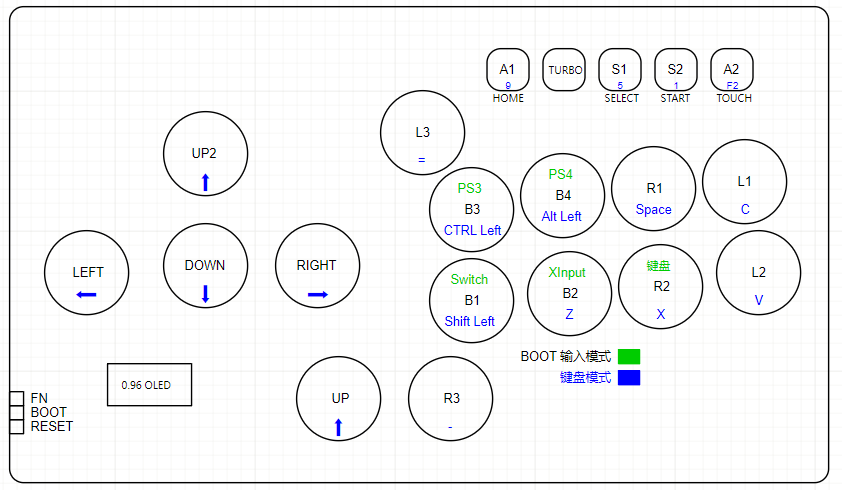Viewport: 842px width, 490px height.
Task: Click the R3 circular button
Action: click(x=451, y=399)
